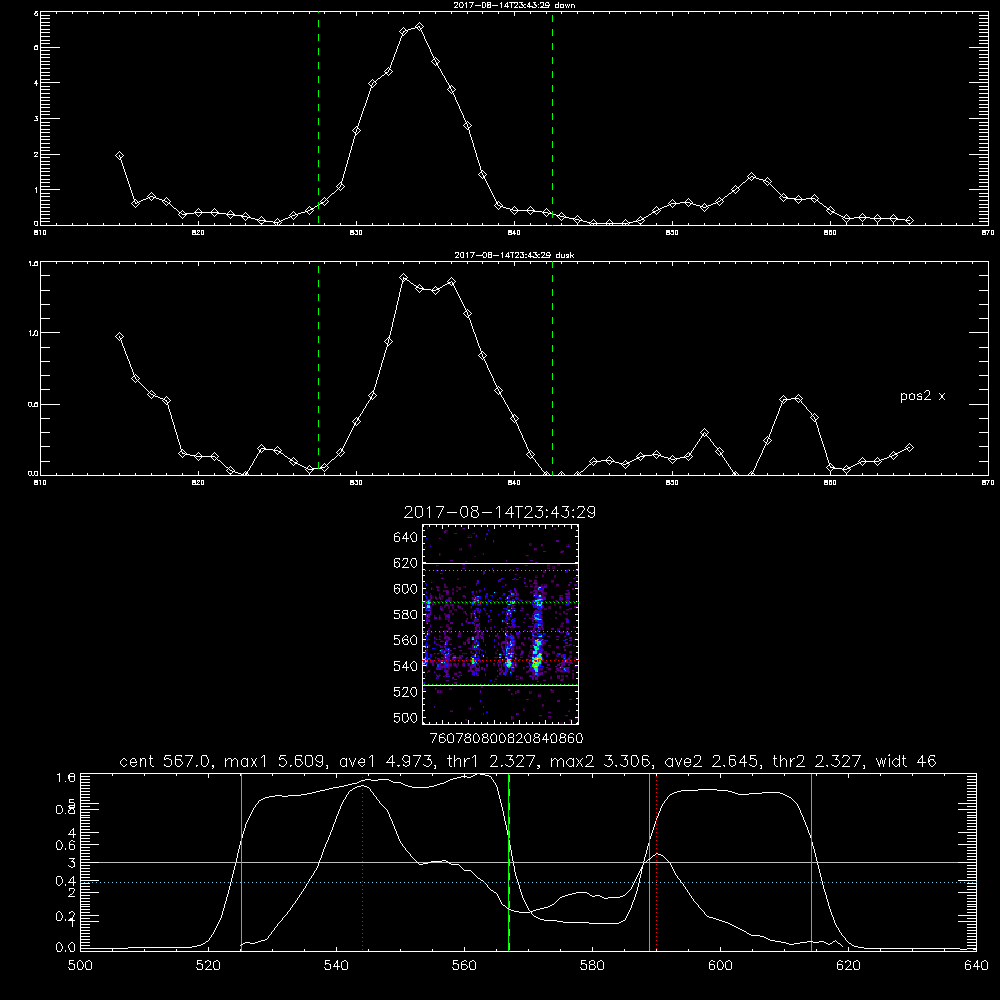Image resolution: width=1000 pixels, height=1000 pixels.
Task: Click the highest data point of the dawn curve
Action: click(x=419, y=27)
